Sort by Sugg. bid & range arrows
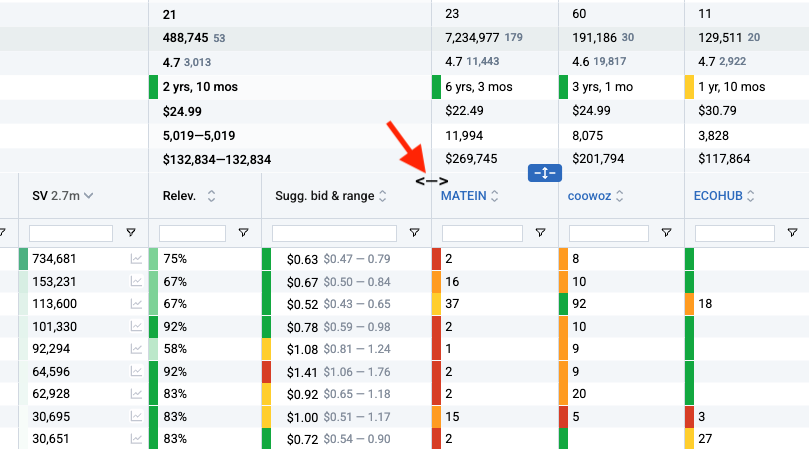This screenshot has height=449, width=809. coord(383,196)
